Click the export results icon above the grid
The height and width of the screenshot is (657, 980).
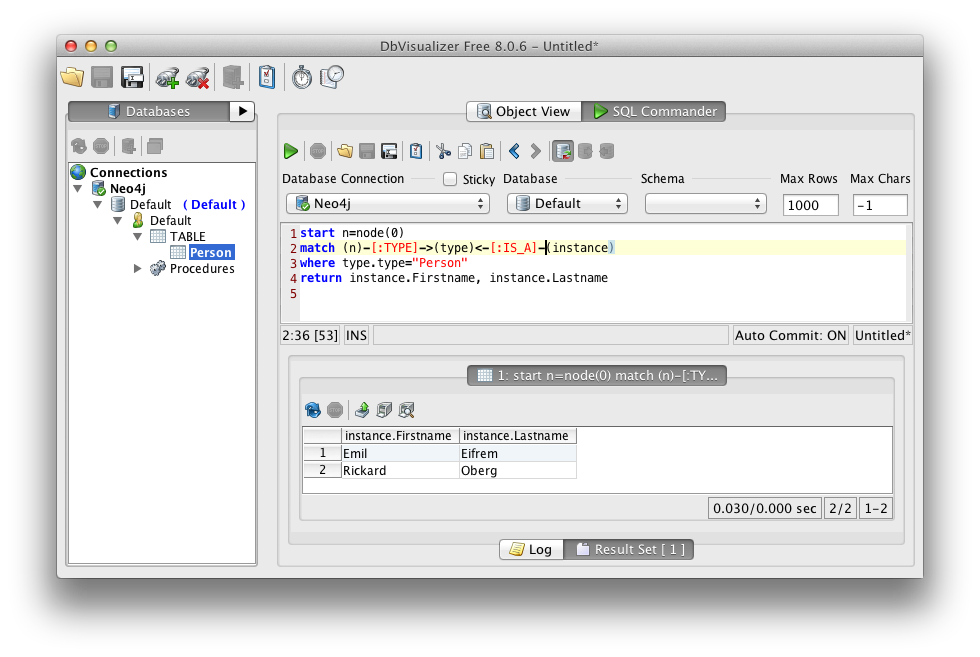pyautogui.click(x=362, y=410)
